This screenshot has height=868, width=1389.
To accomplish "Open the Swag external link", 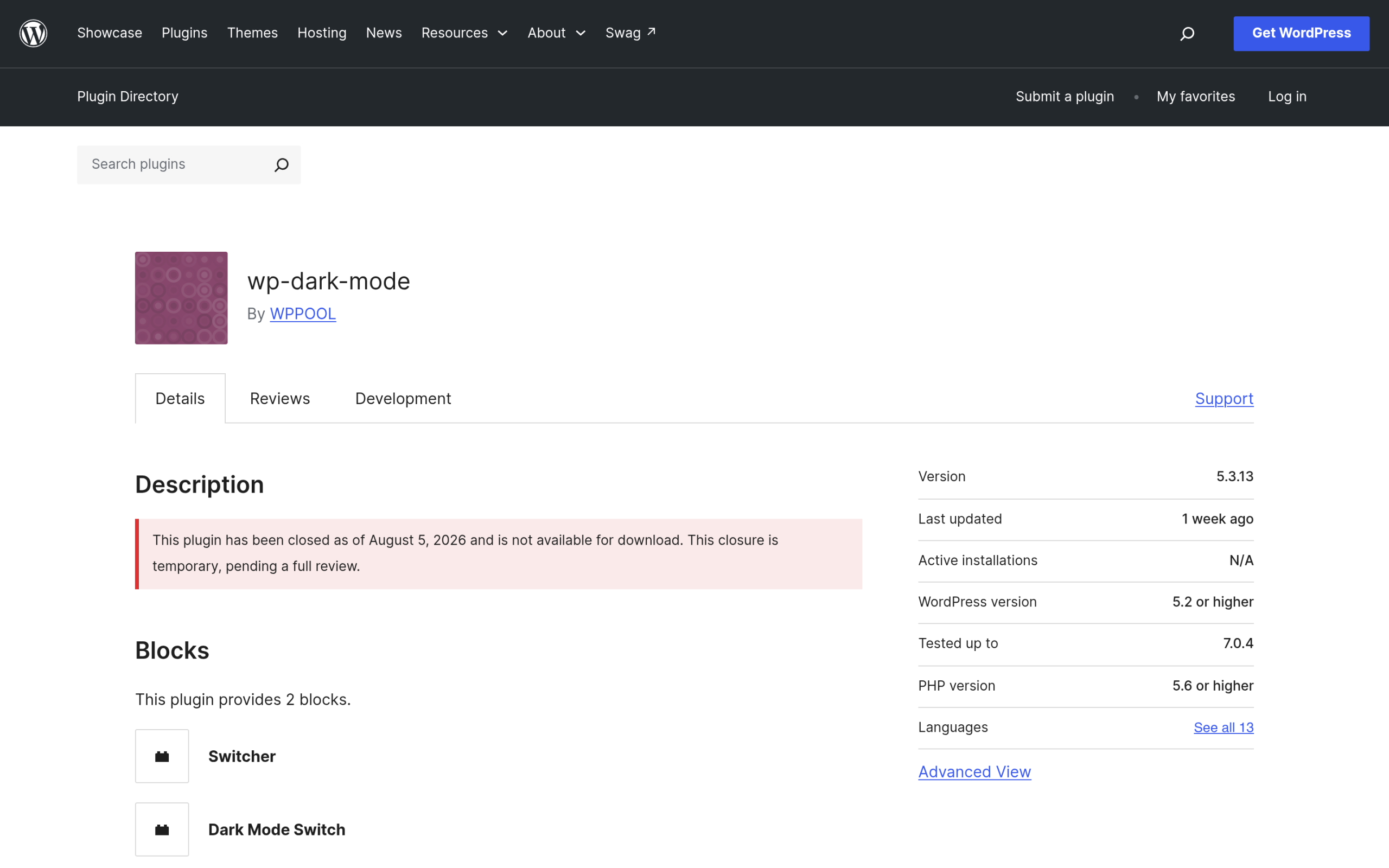I will (x=630, y=33).
